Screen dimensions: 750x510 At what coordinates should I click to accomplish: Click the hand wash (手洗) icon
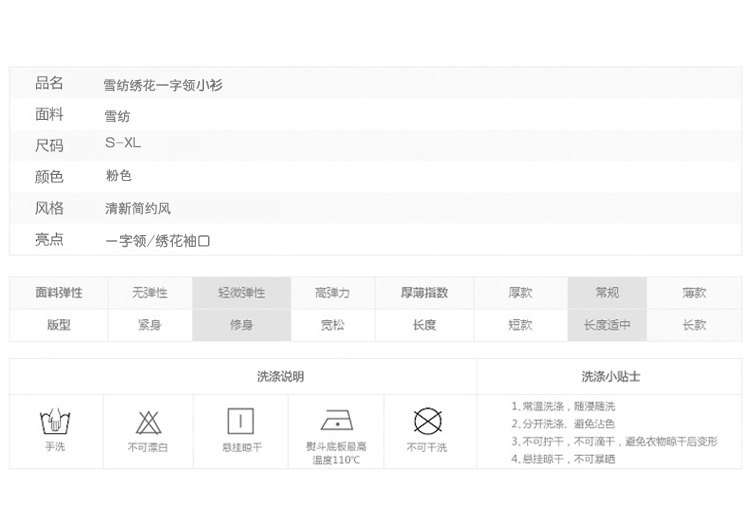click(x=54, y=421)
